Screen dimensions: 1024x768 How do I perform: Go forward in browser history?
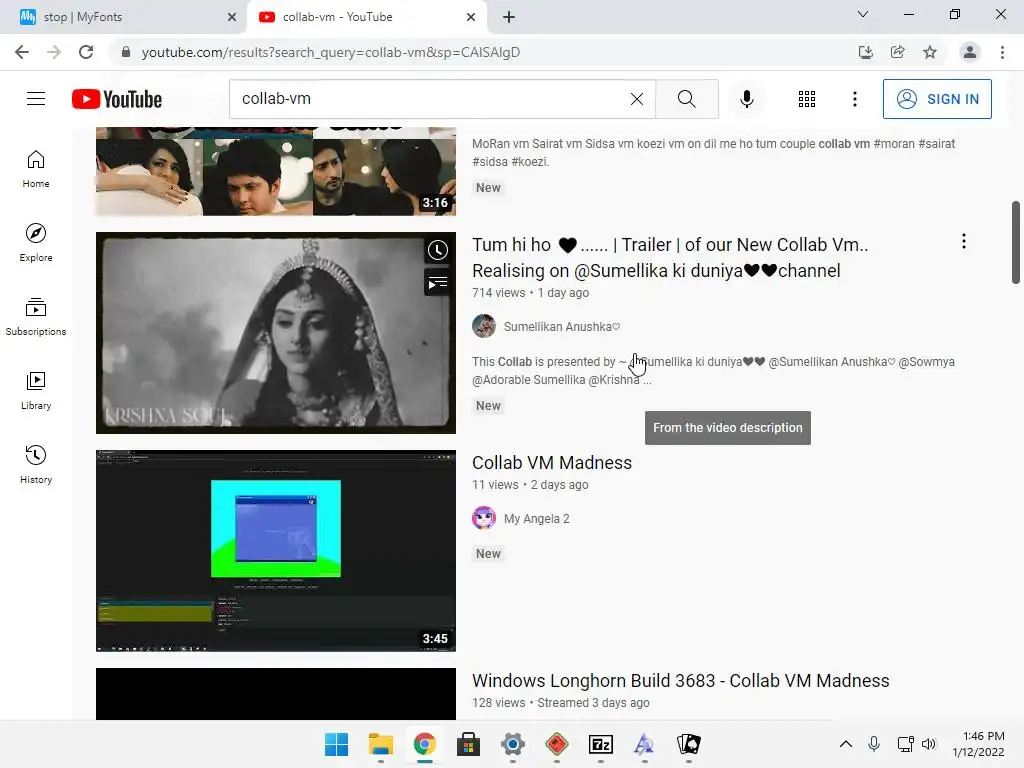[54, 52]
